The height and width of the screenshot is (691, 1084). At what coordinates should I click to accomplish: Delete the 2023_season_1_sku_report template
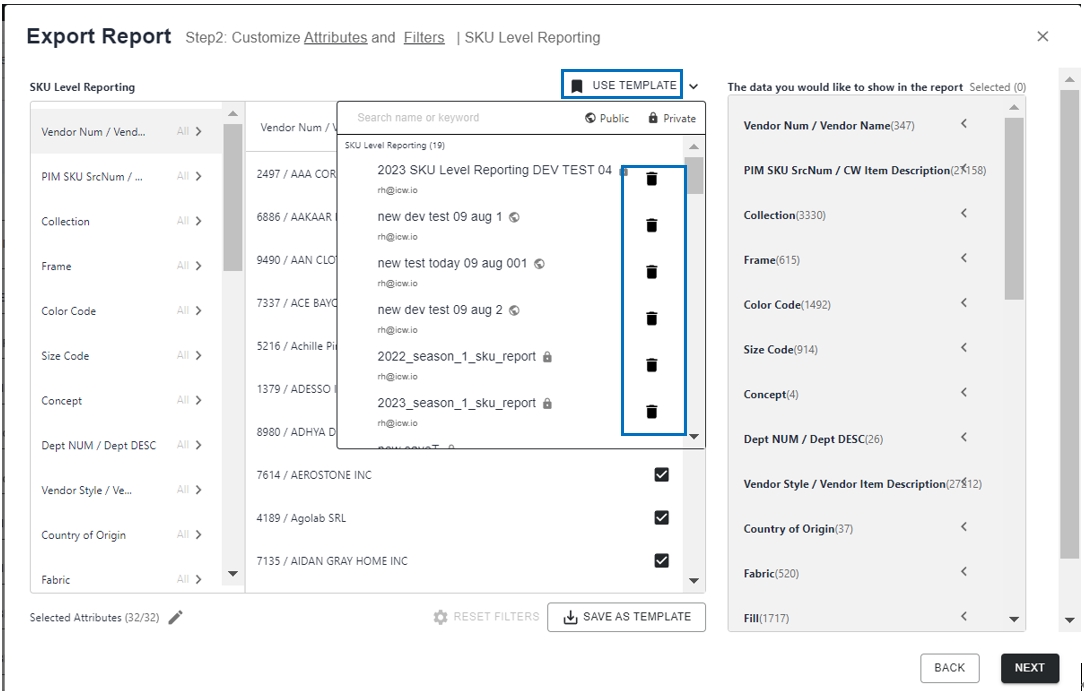[652, 411]
